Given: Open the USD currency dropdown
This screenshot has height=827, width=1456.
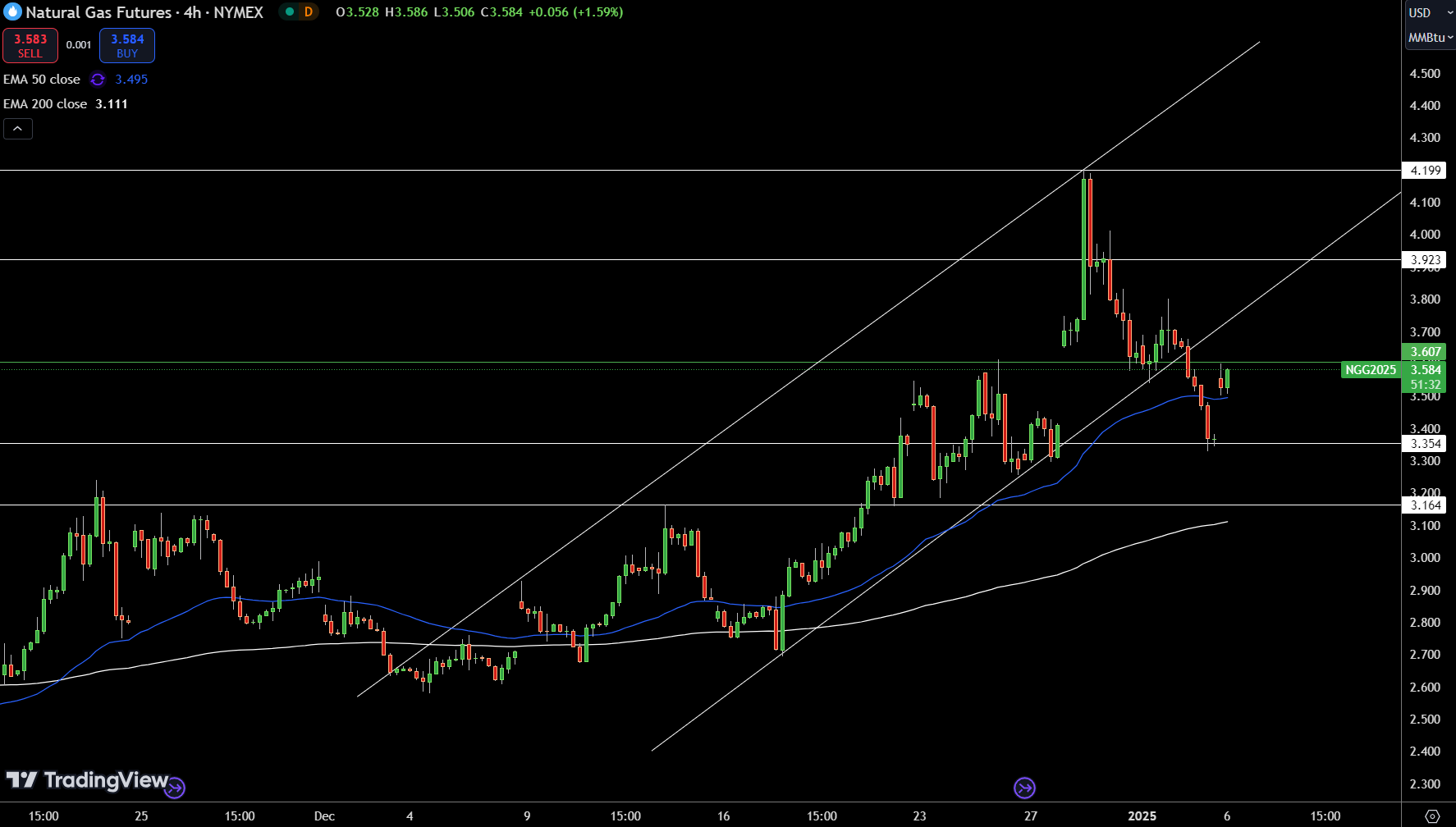Looking at the screenshot, I should tap(1431, 12).
